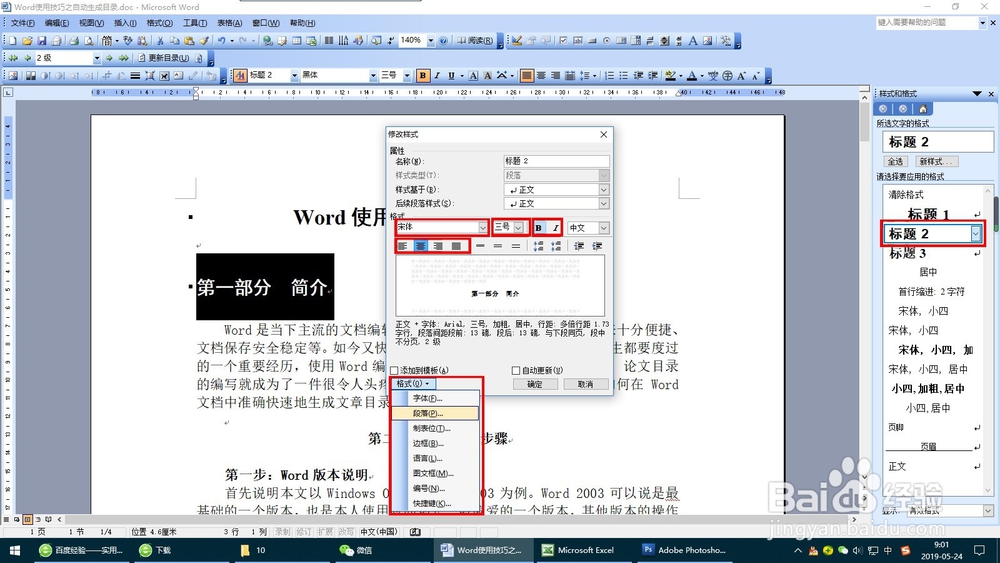1000x563 pixels.
Task: Open the 样式基于 dropdown in dialog
Action: tap(603, 190)
